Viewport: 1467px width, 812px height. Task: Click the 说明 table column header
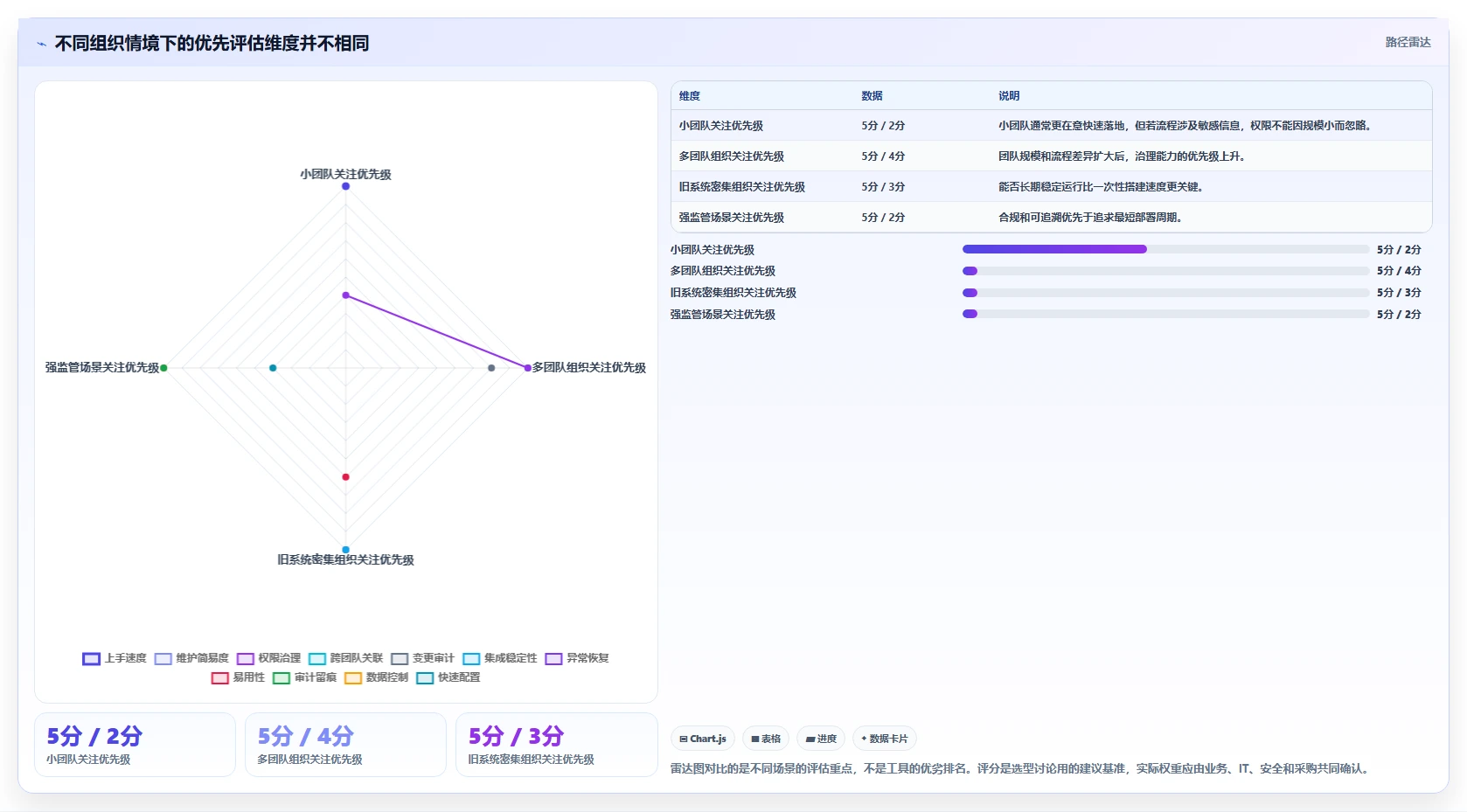pyautogui.click(x=1009, y=96)
